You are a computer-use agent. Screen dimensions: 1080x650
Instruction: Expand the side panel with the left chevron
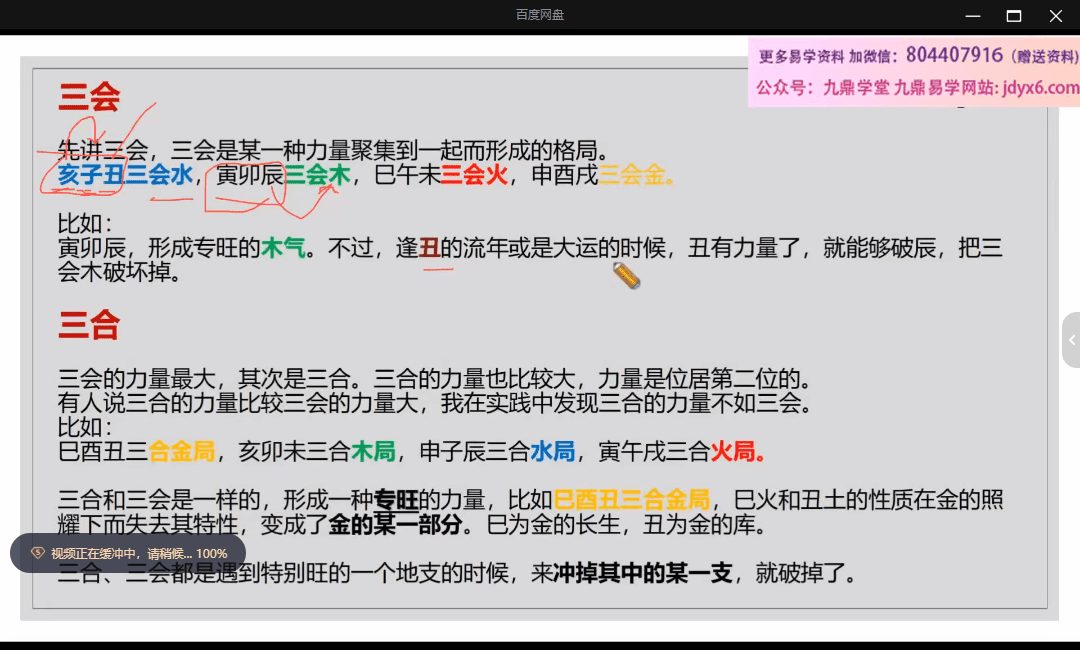point(1071,340)
